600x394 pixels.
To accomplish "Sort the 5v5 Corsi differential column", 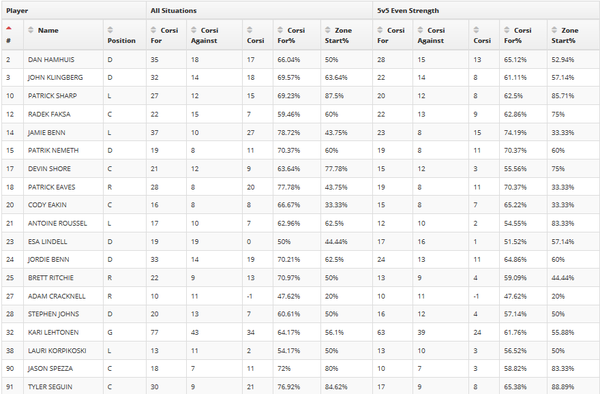I will pos(476,30).
